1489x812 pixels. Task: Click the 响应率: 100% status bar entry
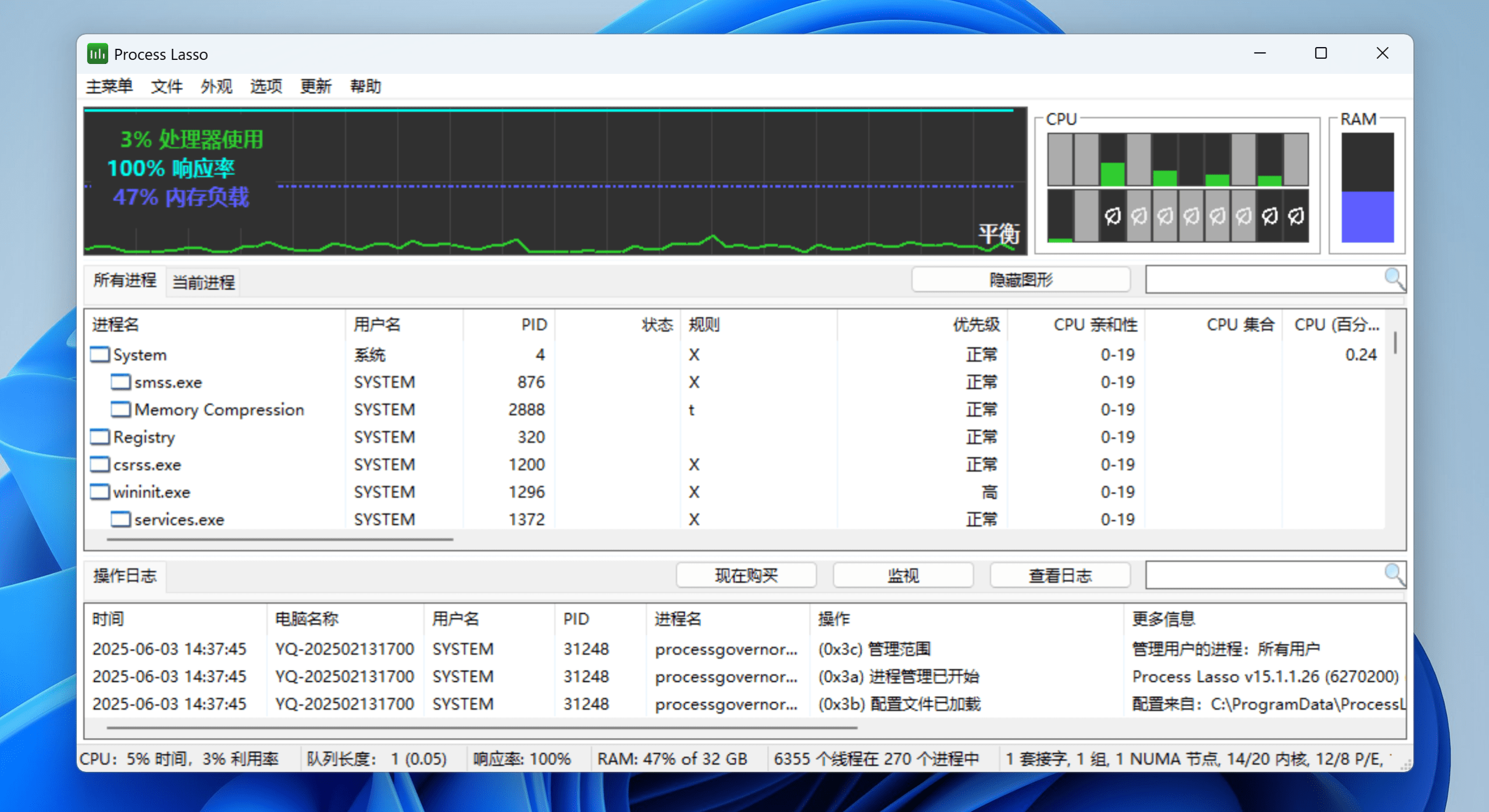coord(522,758)
